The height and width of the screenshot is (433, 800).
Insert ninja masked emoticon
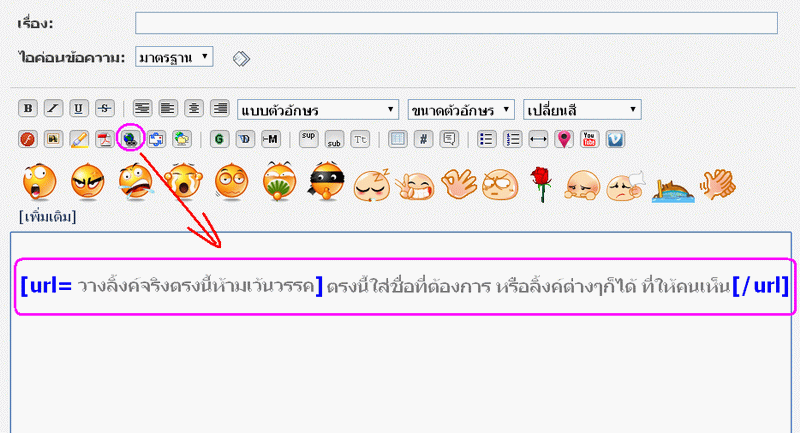327,182
